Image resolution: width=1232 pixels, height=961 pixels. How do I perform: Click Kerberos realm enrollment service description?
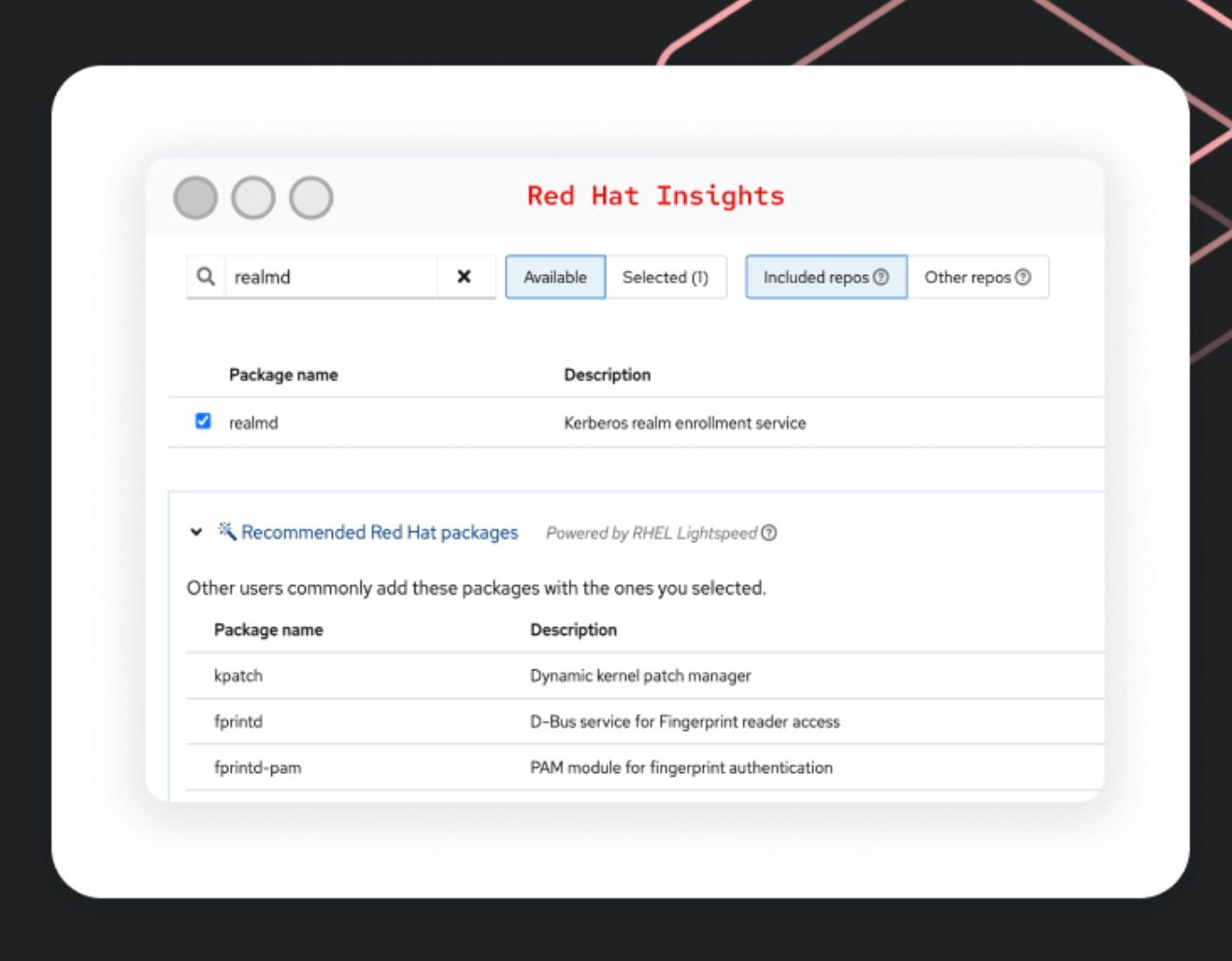[x=685, y=423]
